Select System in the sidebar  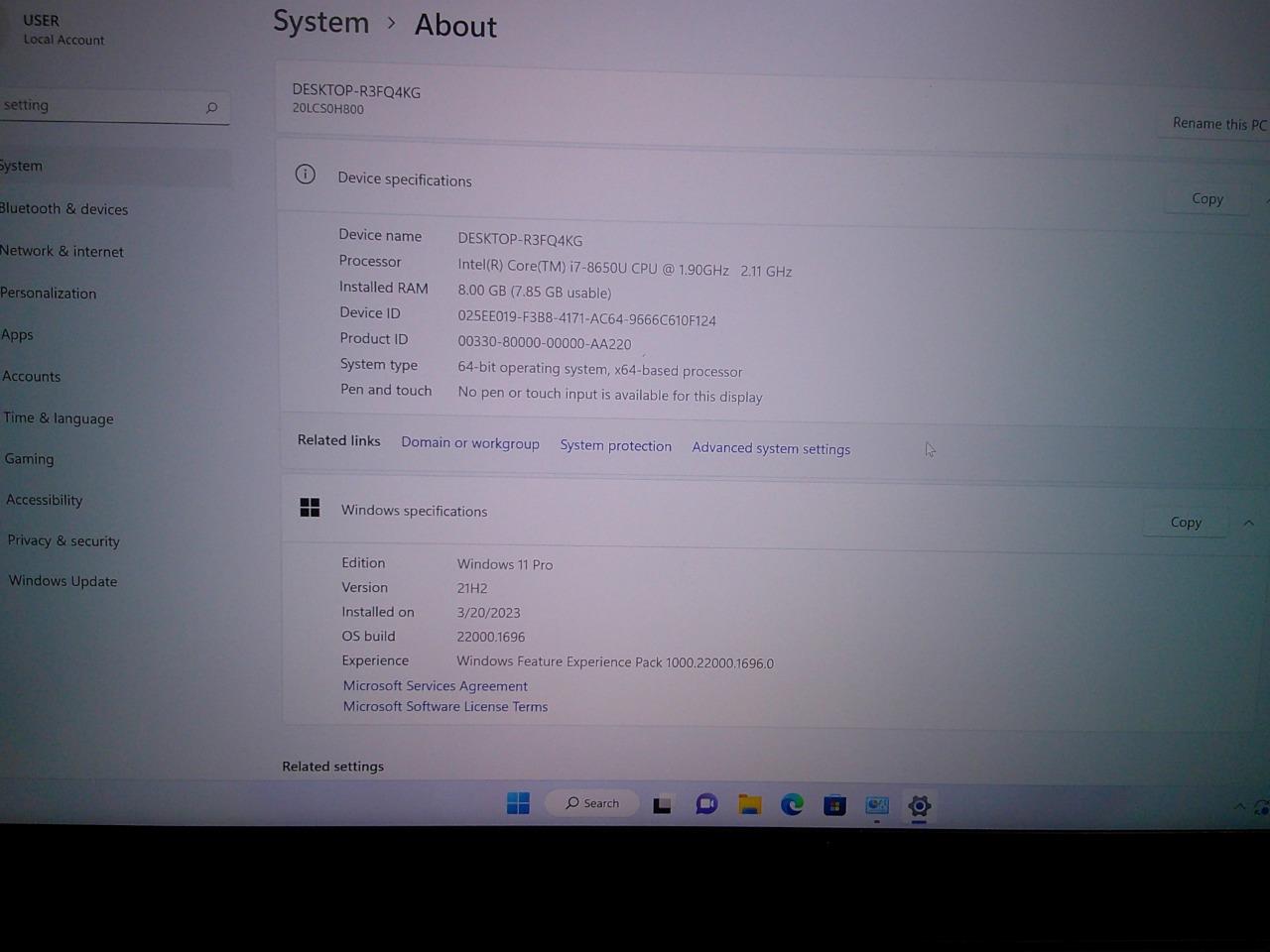[114, 167]
